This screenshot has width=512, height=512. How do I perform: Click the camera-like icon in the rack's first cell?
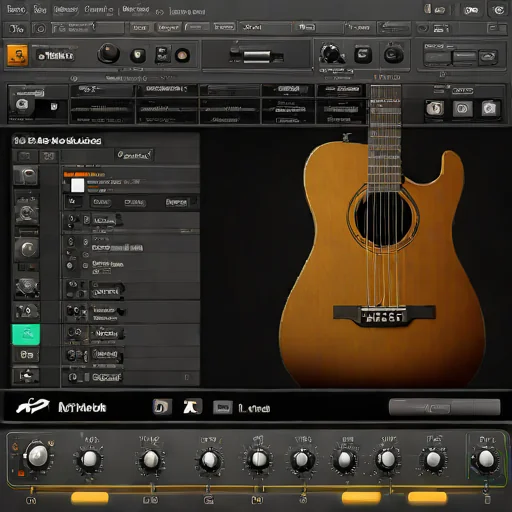coord(22,104)
